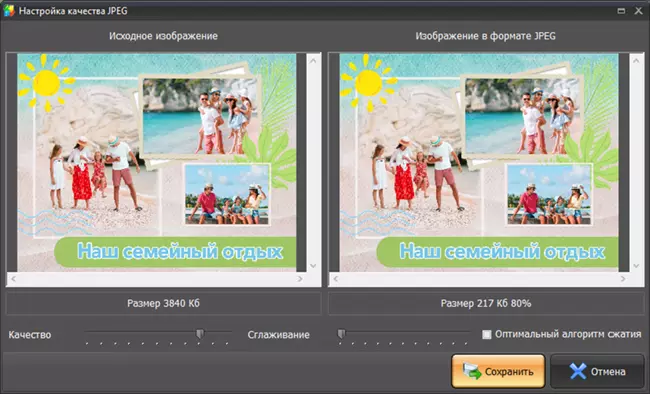Close the Настройка качества JPEG dialog

[x=638, y=11]
